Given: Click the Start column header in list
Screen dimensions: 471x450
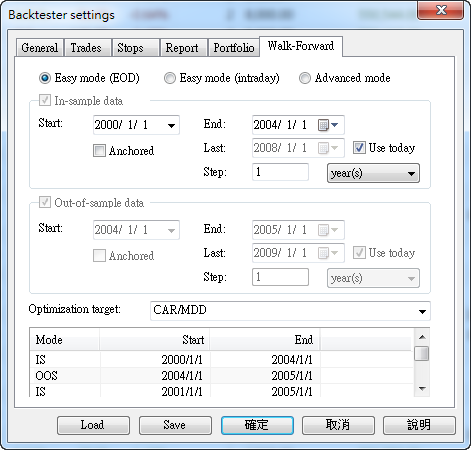Looking at the screenshot, I should click(155, 340).
